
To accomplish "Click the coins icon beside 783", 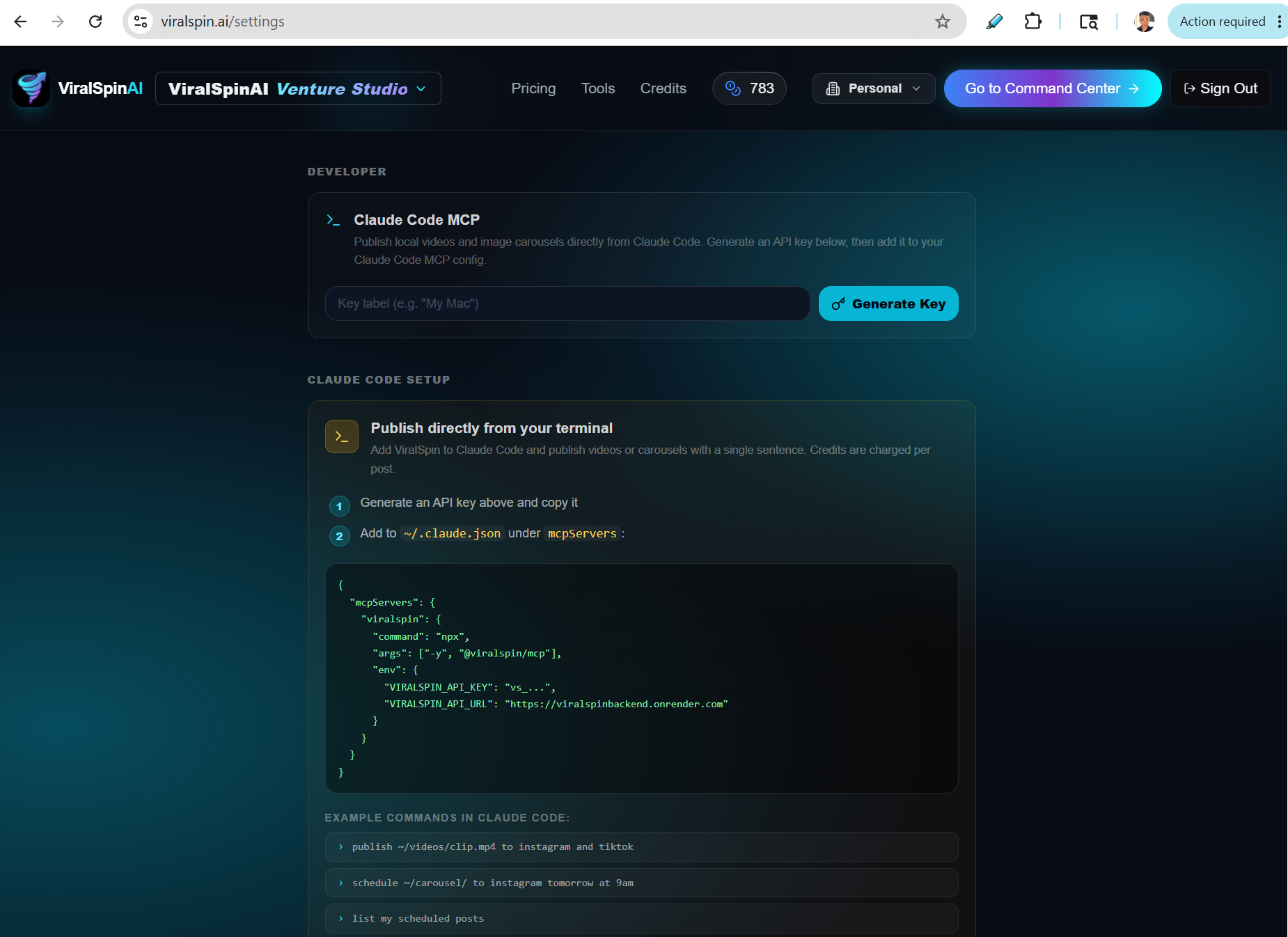I will tap(732, 88).
